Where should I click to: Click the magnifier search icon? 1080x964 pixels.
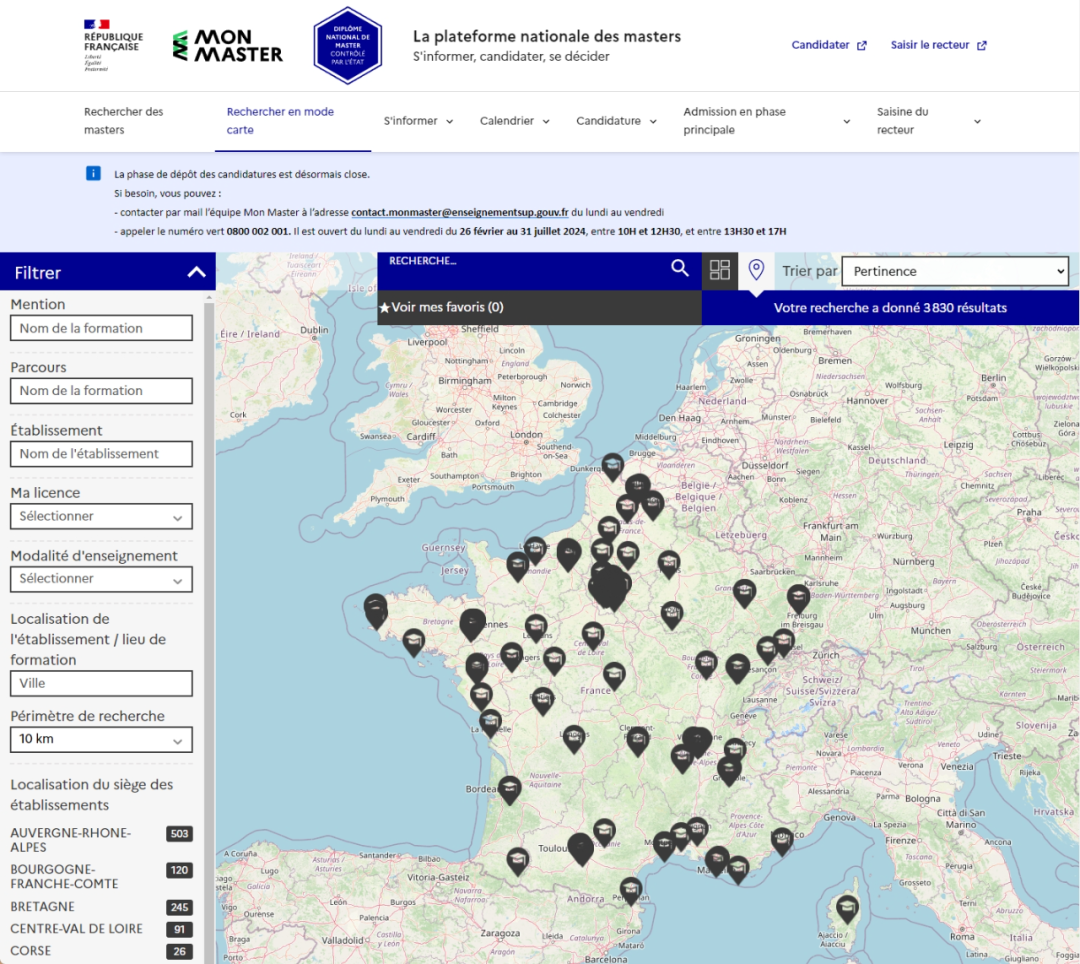click(680, 268)
